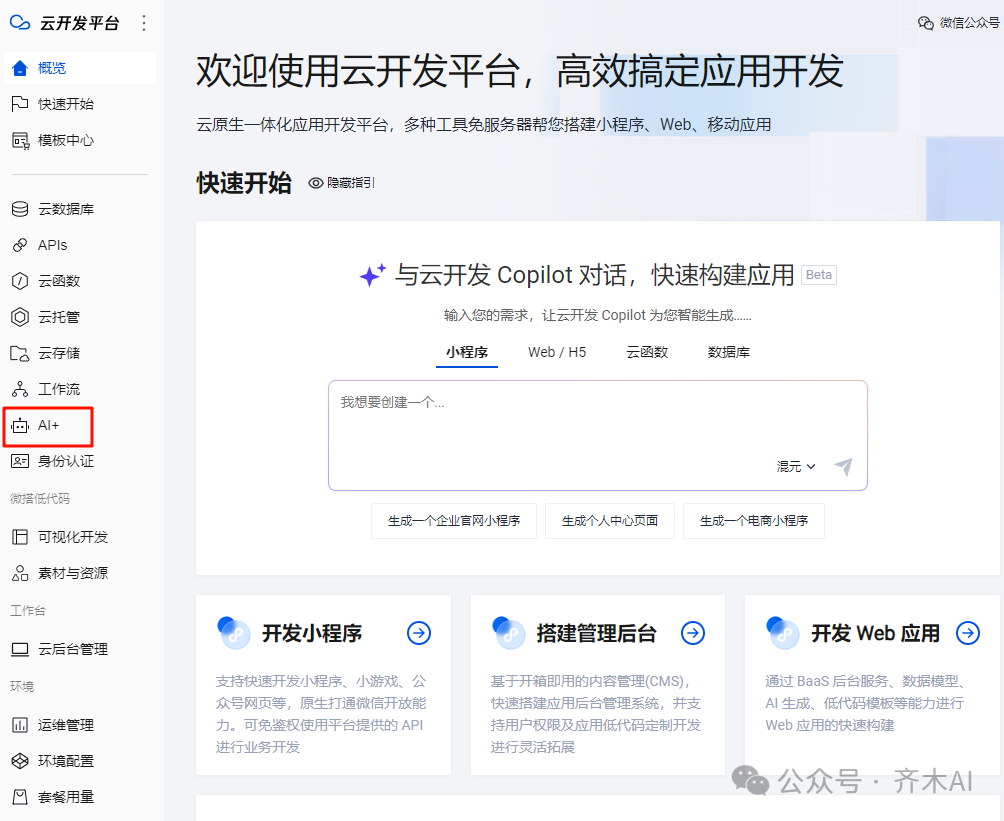Click the 开发 Web 应用 card title
The width and height of the screenshot is (1004, 821).
(x=875, y=633)
